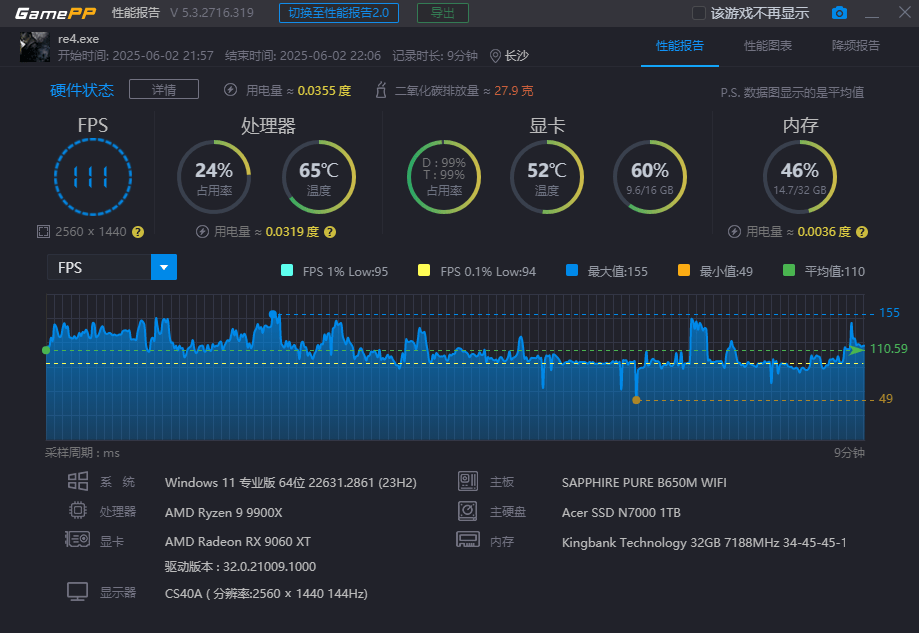Click the FPS 111 circular gauge
The image size is (919, 633).
pyautogui.click(x=93, y=177)
